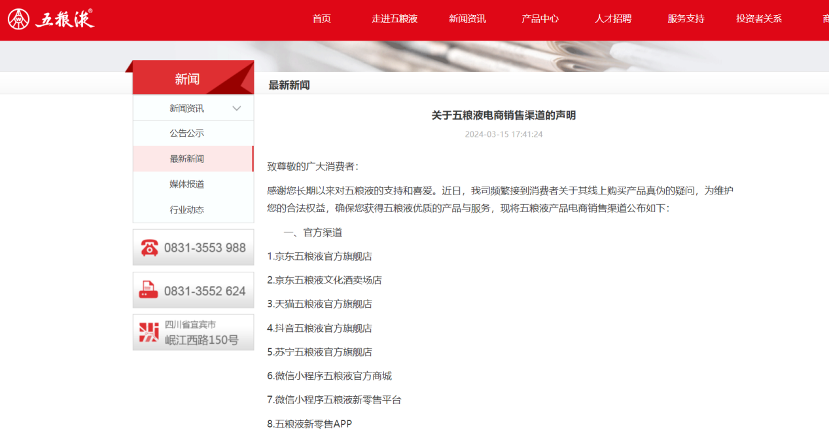Click the greeting line 致尊敬的广大消费者
830x438 pixels.
(312, 167)
